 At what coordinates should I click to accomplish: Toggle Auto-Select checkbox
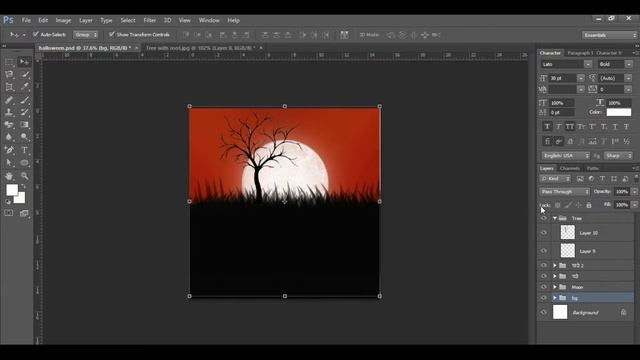tap(36, 34)
